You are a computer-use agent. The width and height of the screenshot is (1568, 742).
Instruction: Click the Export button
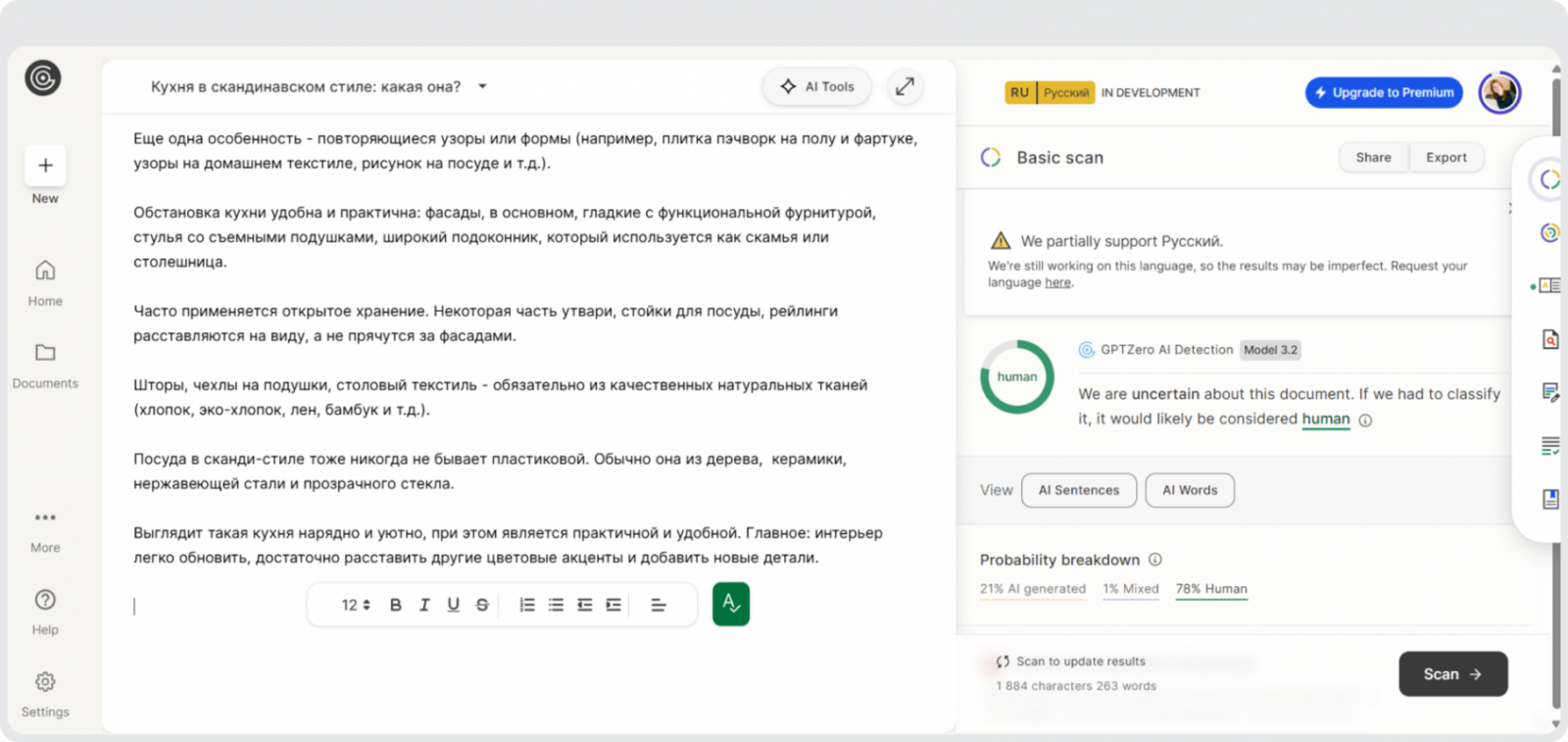coord(1446,157)
